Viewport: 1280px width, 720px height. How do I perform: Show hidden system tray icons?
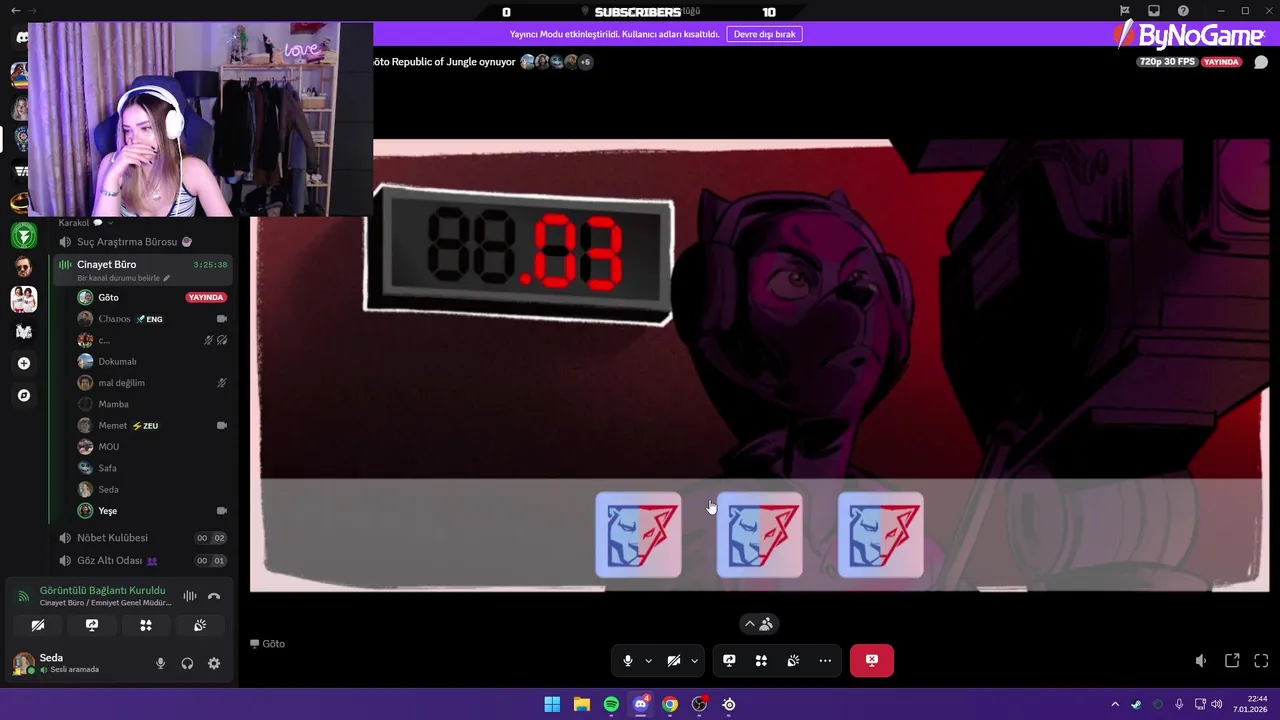tap(1115, 704)
